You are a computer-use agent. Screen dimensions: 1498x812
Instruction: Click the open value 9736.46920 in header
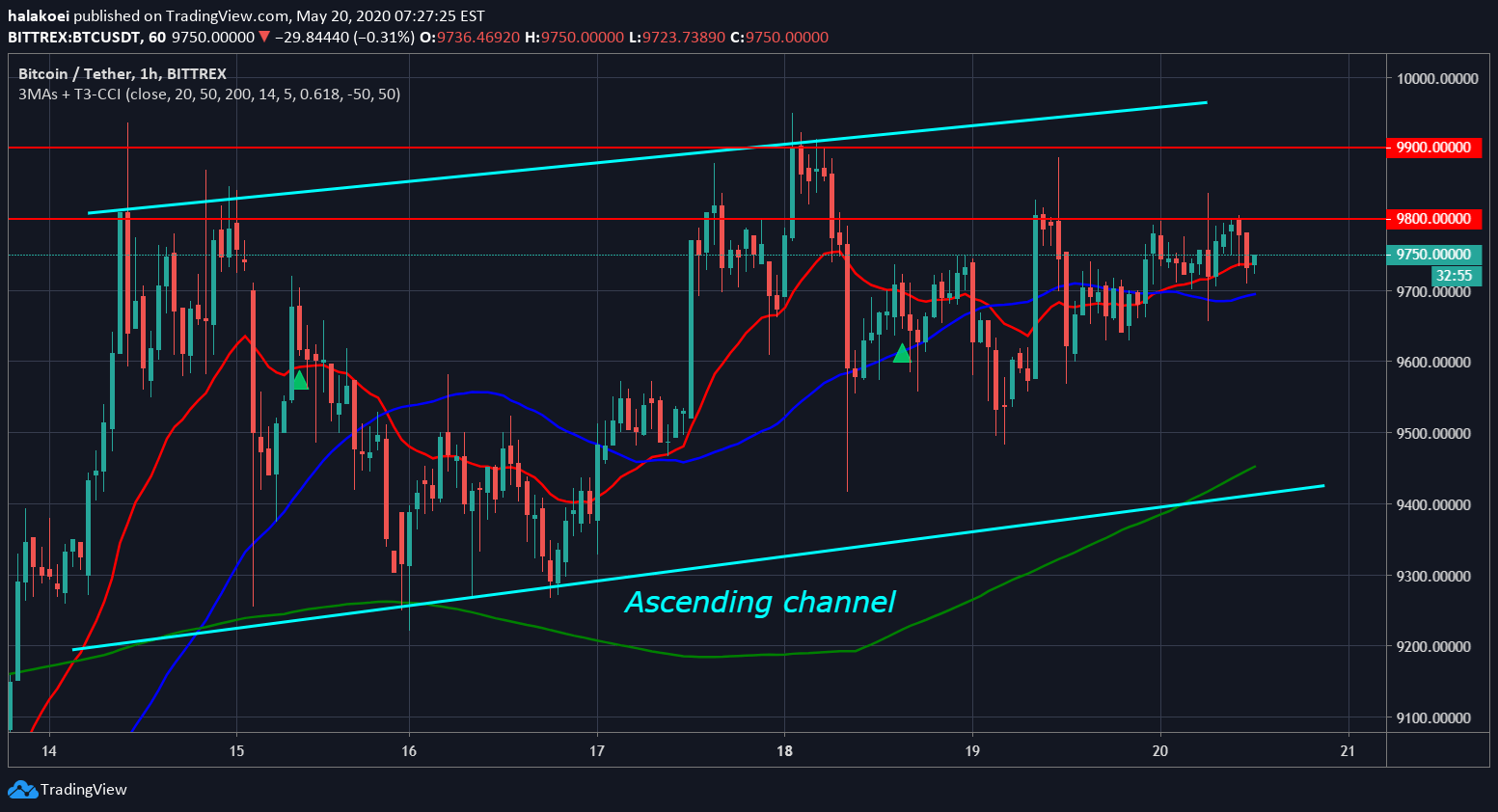tap(478, 38)
